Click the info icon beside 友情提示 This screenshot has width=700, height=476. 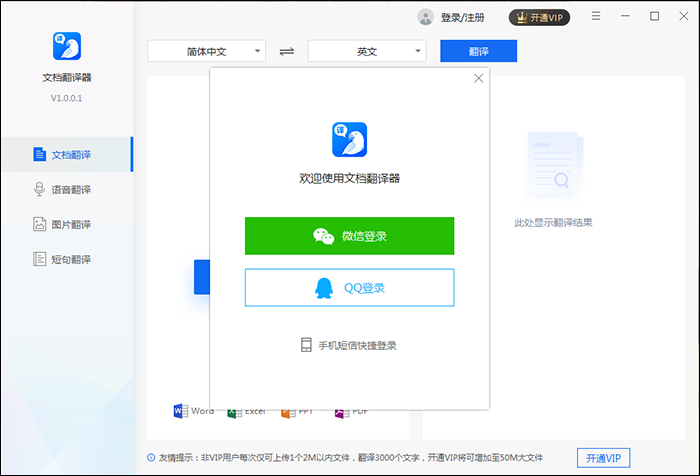coord(151,458)
